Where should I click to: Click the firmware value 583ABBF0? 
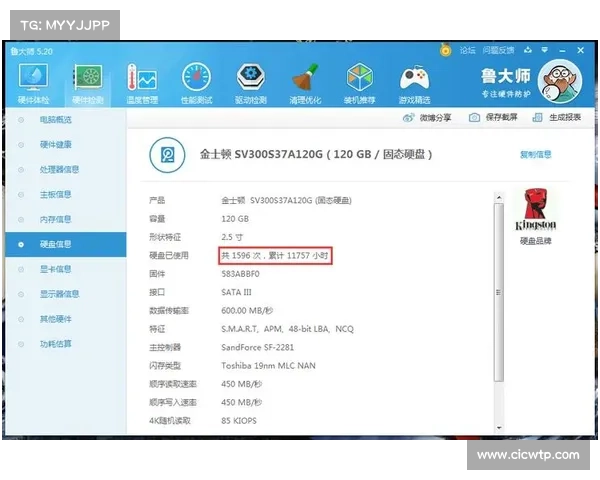(240, 274)
